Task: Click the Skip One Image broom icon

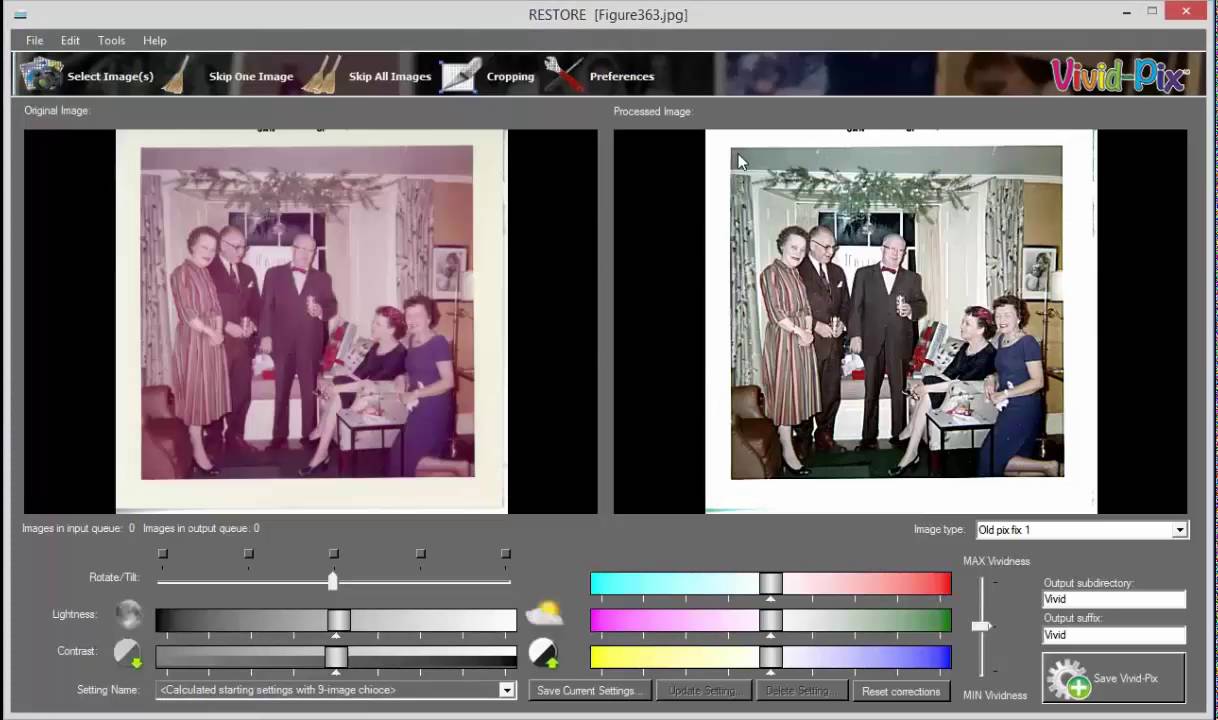Action: click(x=176, y=75)
